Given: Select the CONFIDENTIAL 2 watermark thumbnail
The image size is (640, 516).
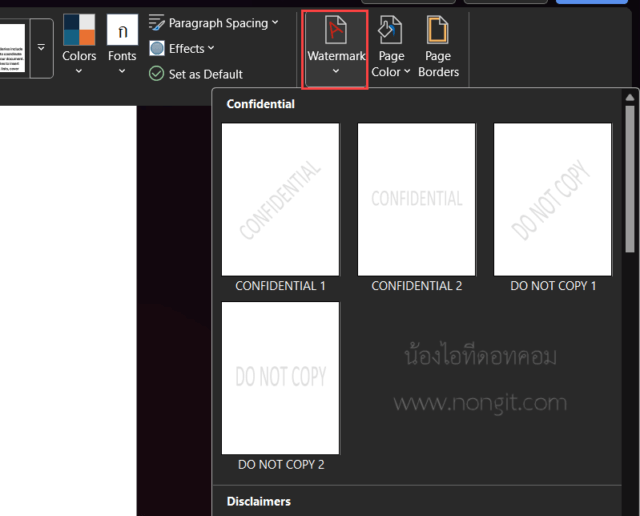Looking at the screenshot, I should (x=416, y=199).
